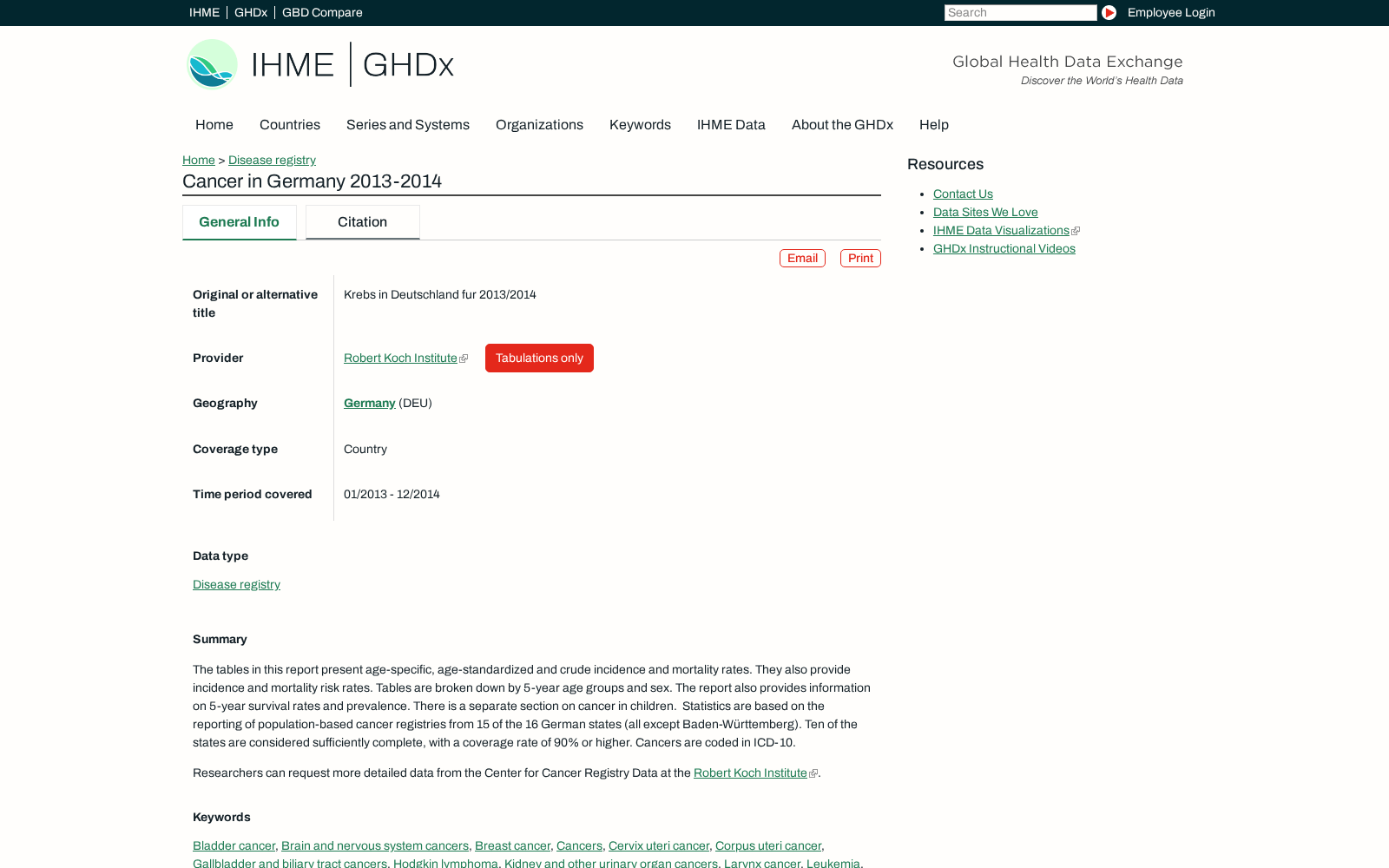
Task: Select the General Info tab
Action: [x=239, y=222]
